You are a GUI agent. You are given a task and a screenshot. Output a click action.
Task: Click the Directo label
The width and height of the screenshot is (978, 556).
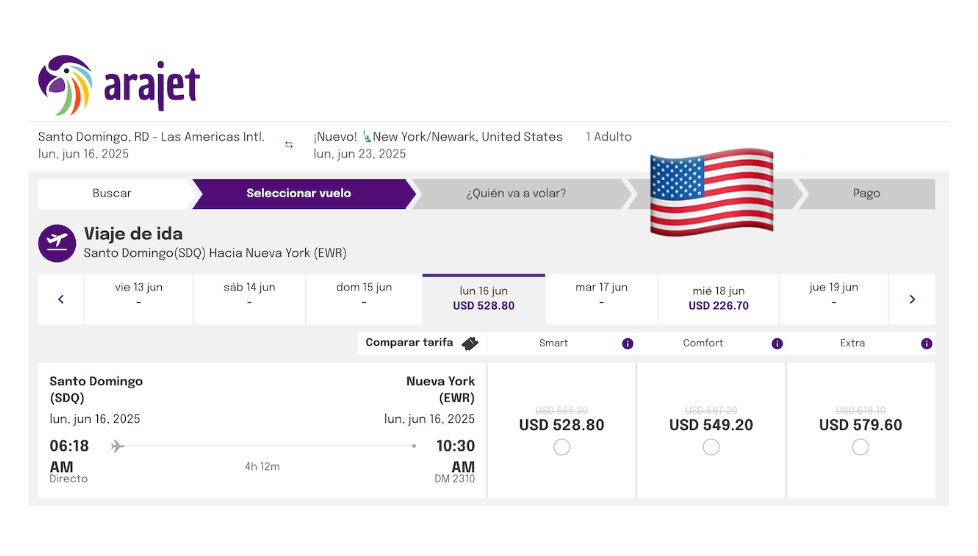click(69, 479)
